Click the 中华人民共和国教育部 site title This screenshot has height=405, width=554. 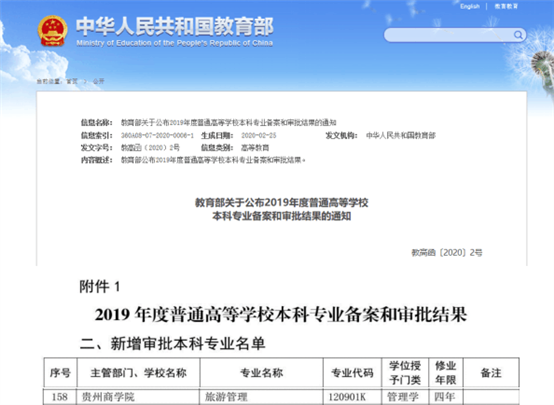tap(175, 27)
